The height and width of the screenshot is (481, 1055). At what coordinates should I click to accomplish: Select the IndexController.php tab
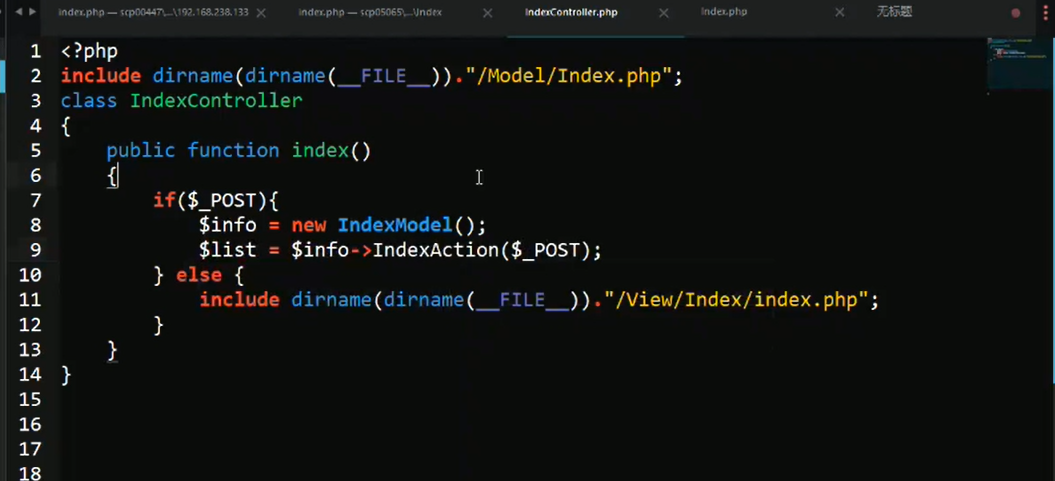571,13
